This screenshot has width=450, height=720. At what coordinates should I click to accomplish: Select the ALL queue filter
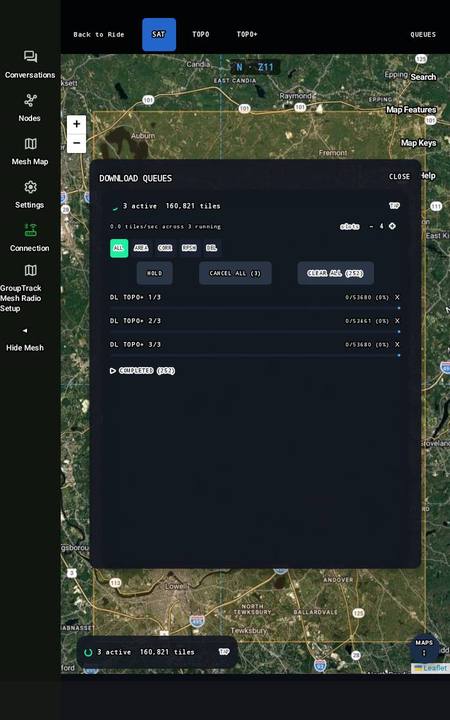point(119,248)
